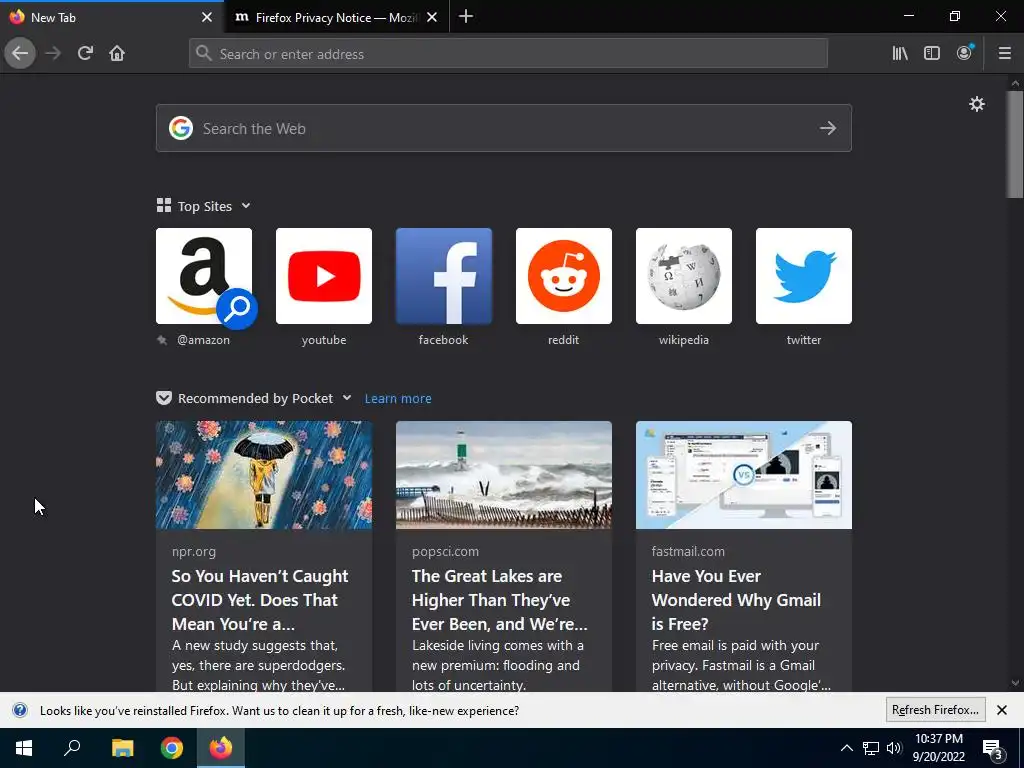This screenshot has height=768, width=1024.
Task: Open the hamburger application menu
Action: pos(1004,54)
